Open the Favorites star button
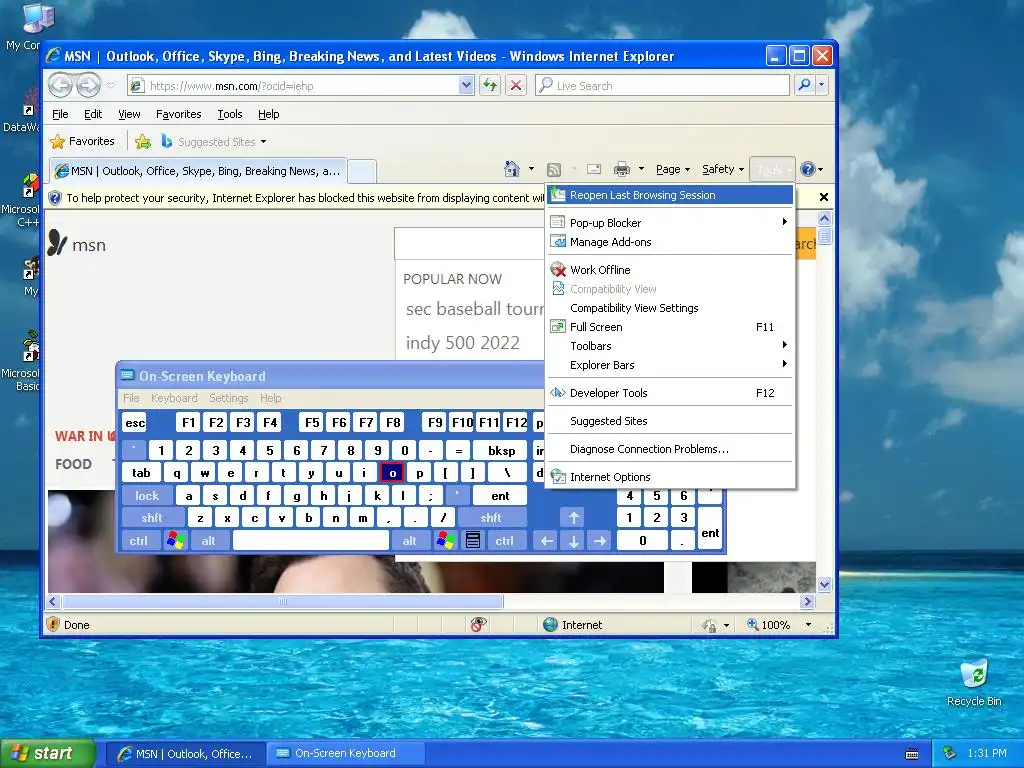The width and height of the screenshot is (1024, 768). [82, 141]
